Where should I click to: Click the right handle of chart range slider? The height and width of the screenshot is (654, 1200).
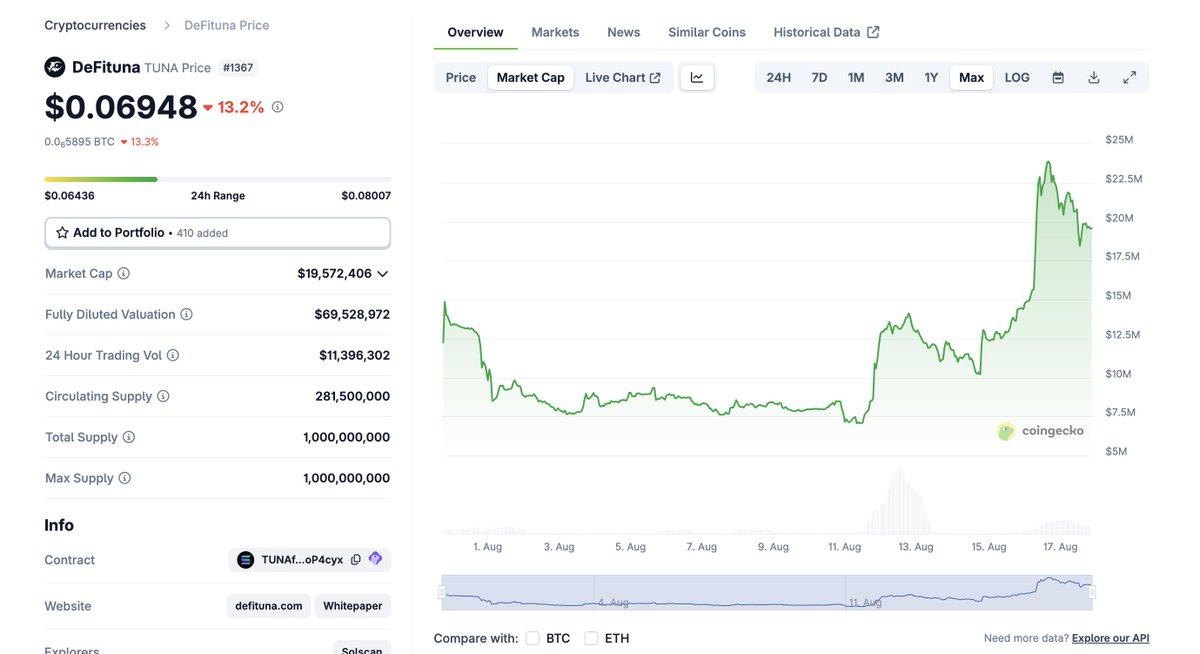tap(1092, 592)
